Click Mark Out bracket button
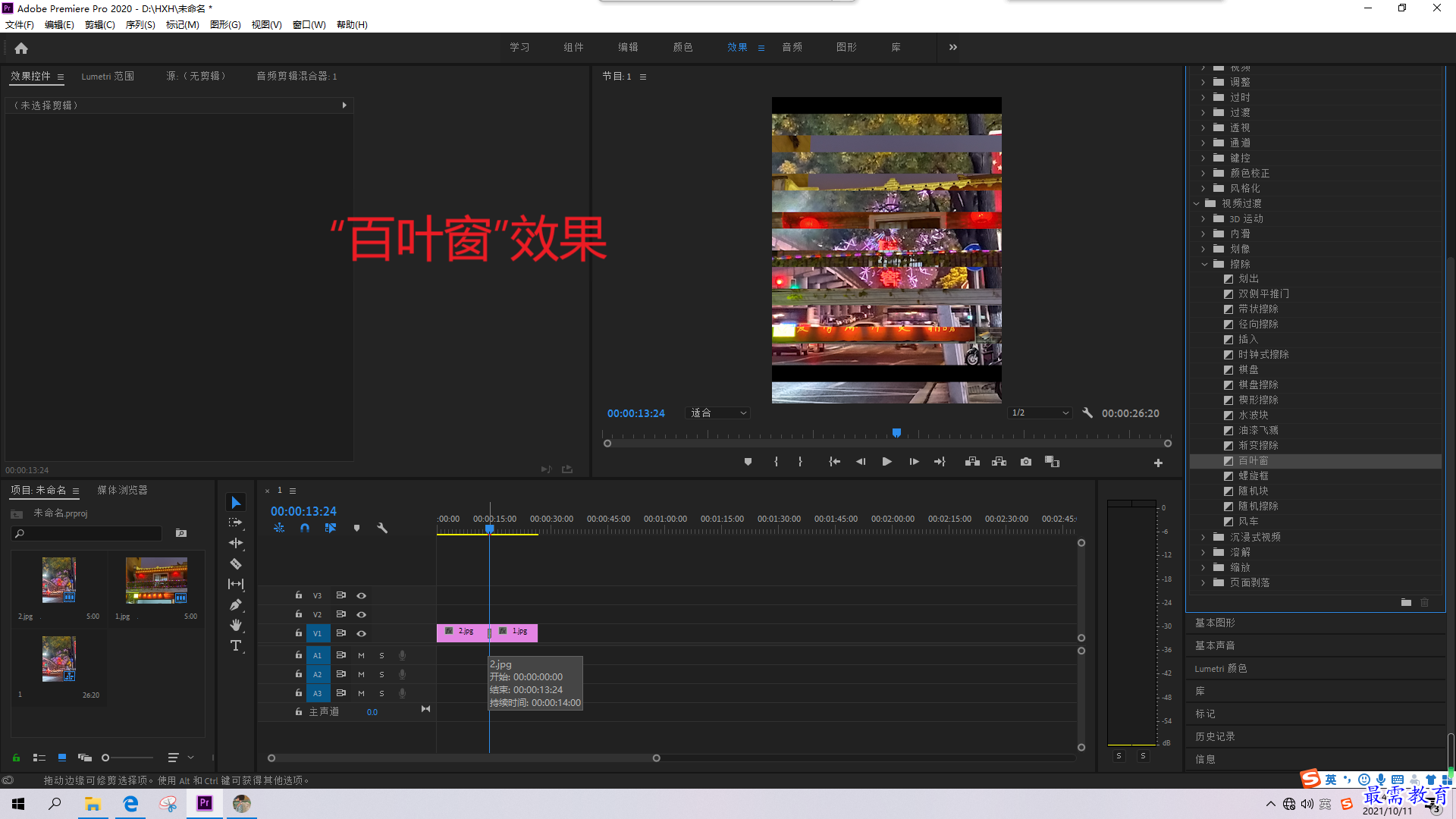 (x=800, y=462)
